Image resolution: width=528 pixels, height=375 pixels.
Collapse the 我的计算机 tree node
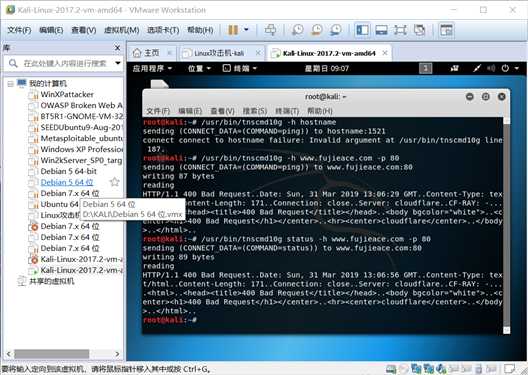[x=10, y=83]
